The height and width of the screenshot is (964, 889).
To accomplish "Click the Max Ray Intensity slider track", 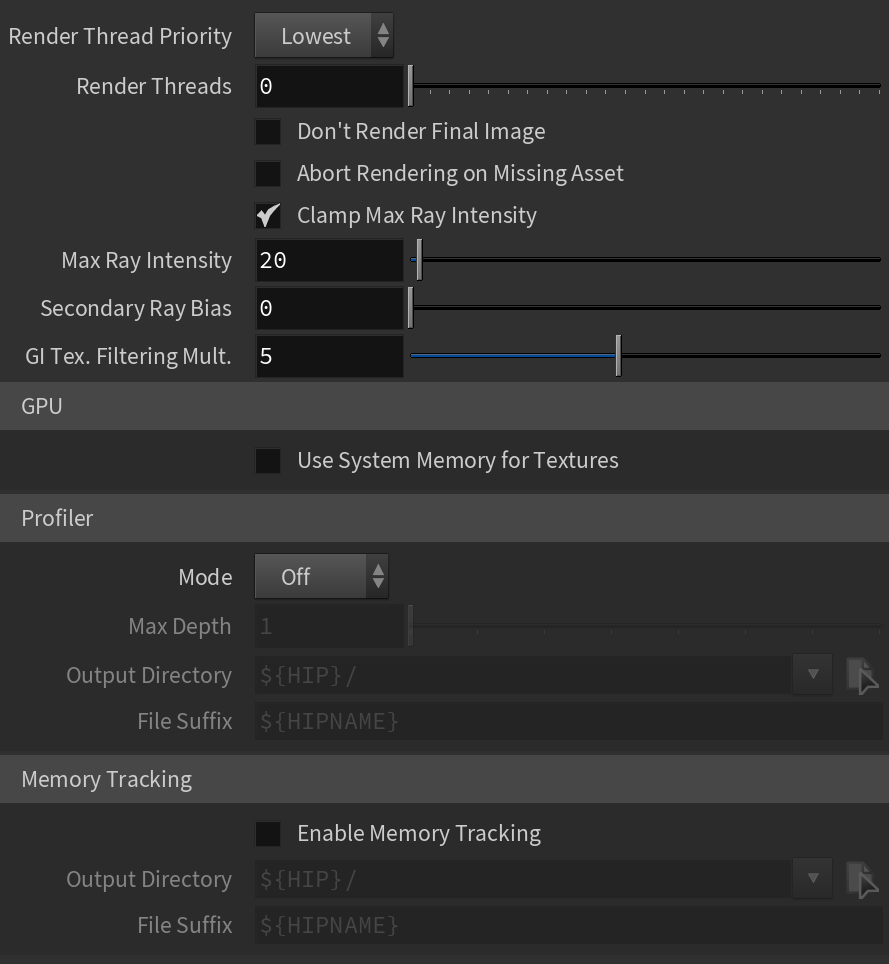I will point(646,259).
